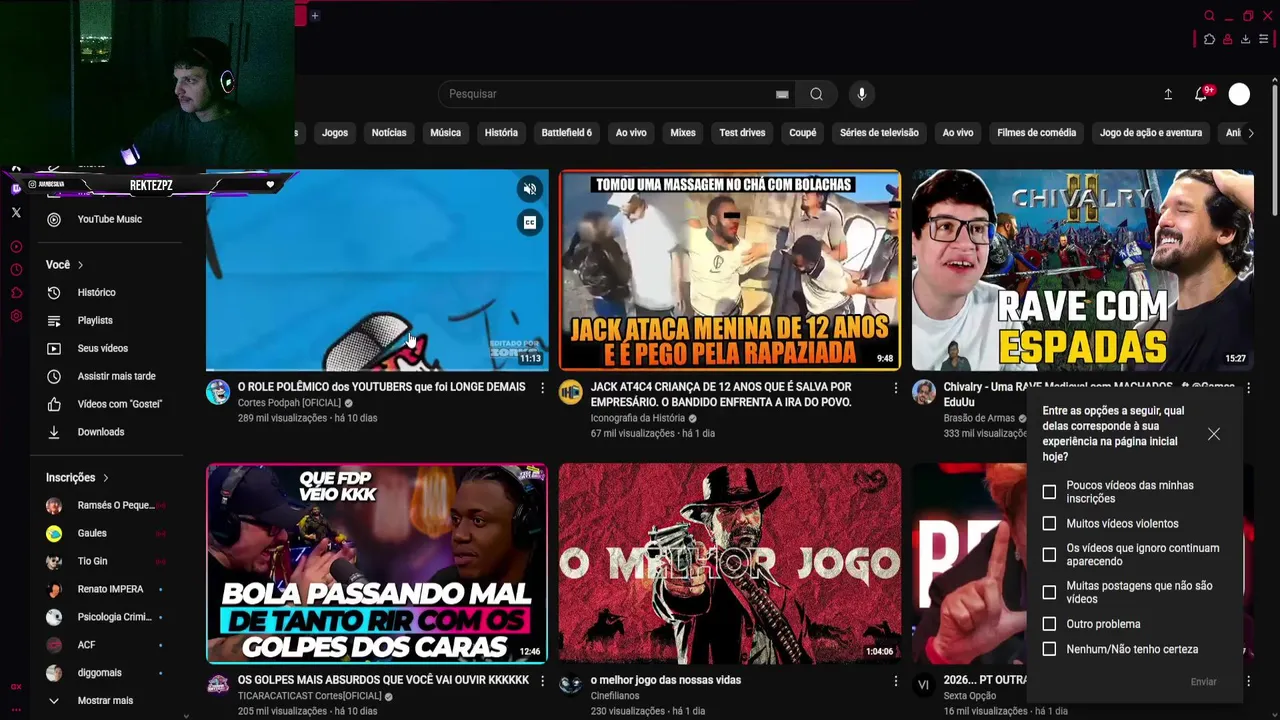Viewport: 1280px width, 720px height.
Task: Open Histórico in the sidebar
Action: point(95,292)
